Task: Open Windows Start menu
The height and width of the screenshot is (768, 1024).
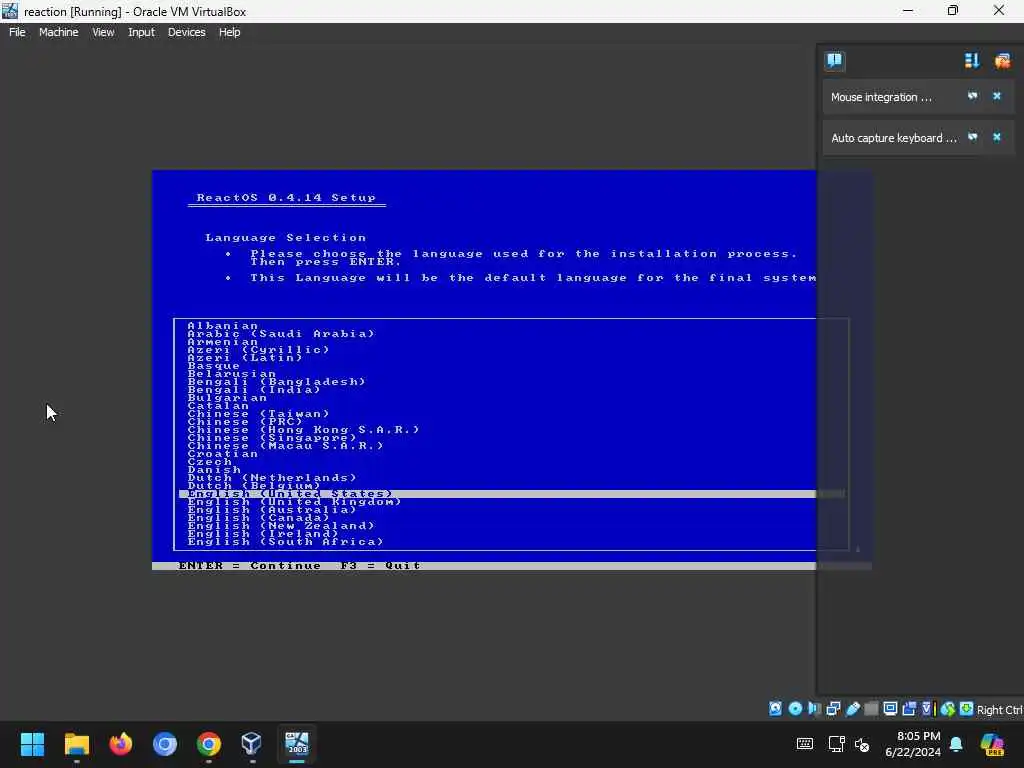Action: 32,744
